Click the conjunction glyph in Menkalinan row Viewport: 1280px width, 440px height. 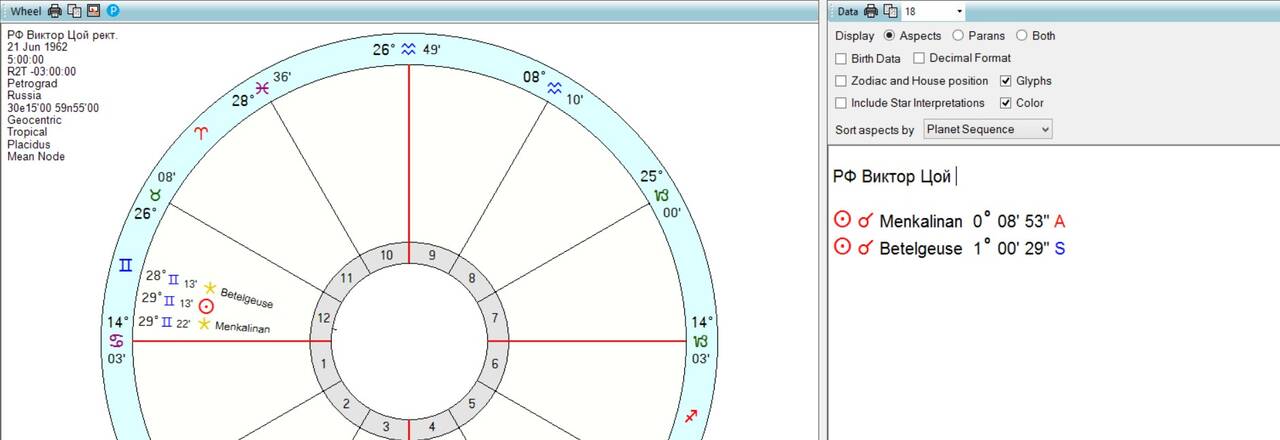point(865,221)
